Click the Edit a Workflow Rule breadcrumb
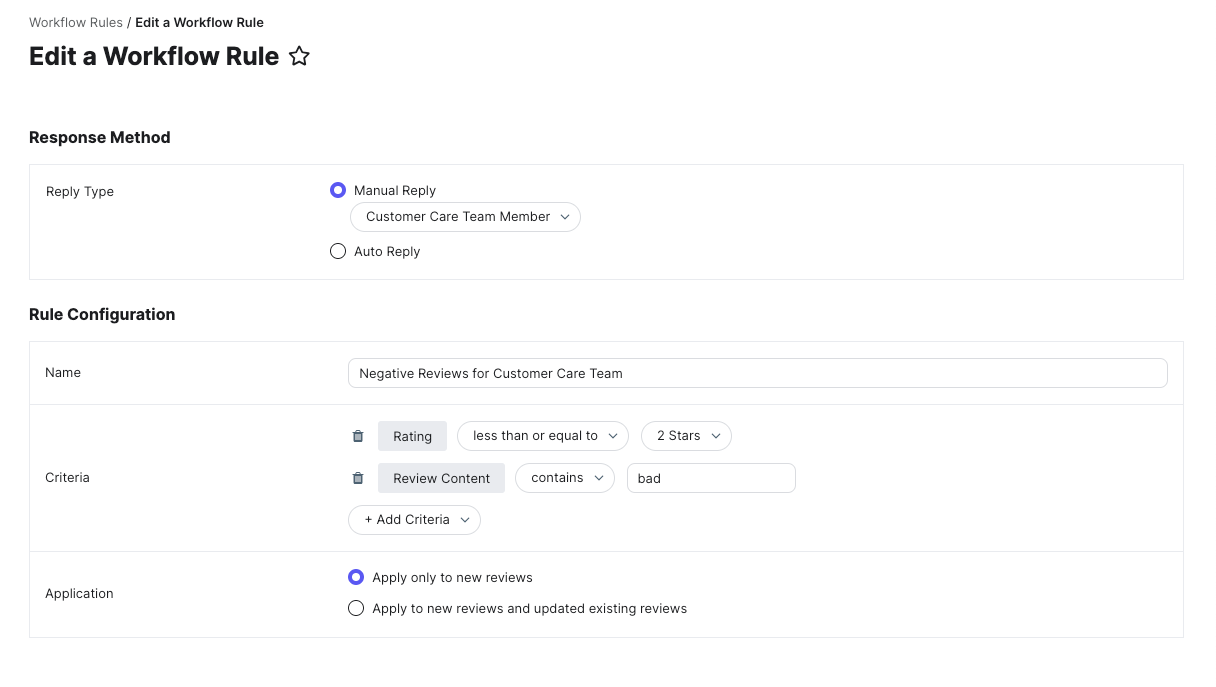This screenshot has height=687, width=1216. (x=199, y=22)
